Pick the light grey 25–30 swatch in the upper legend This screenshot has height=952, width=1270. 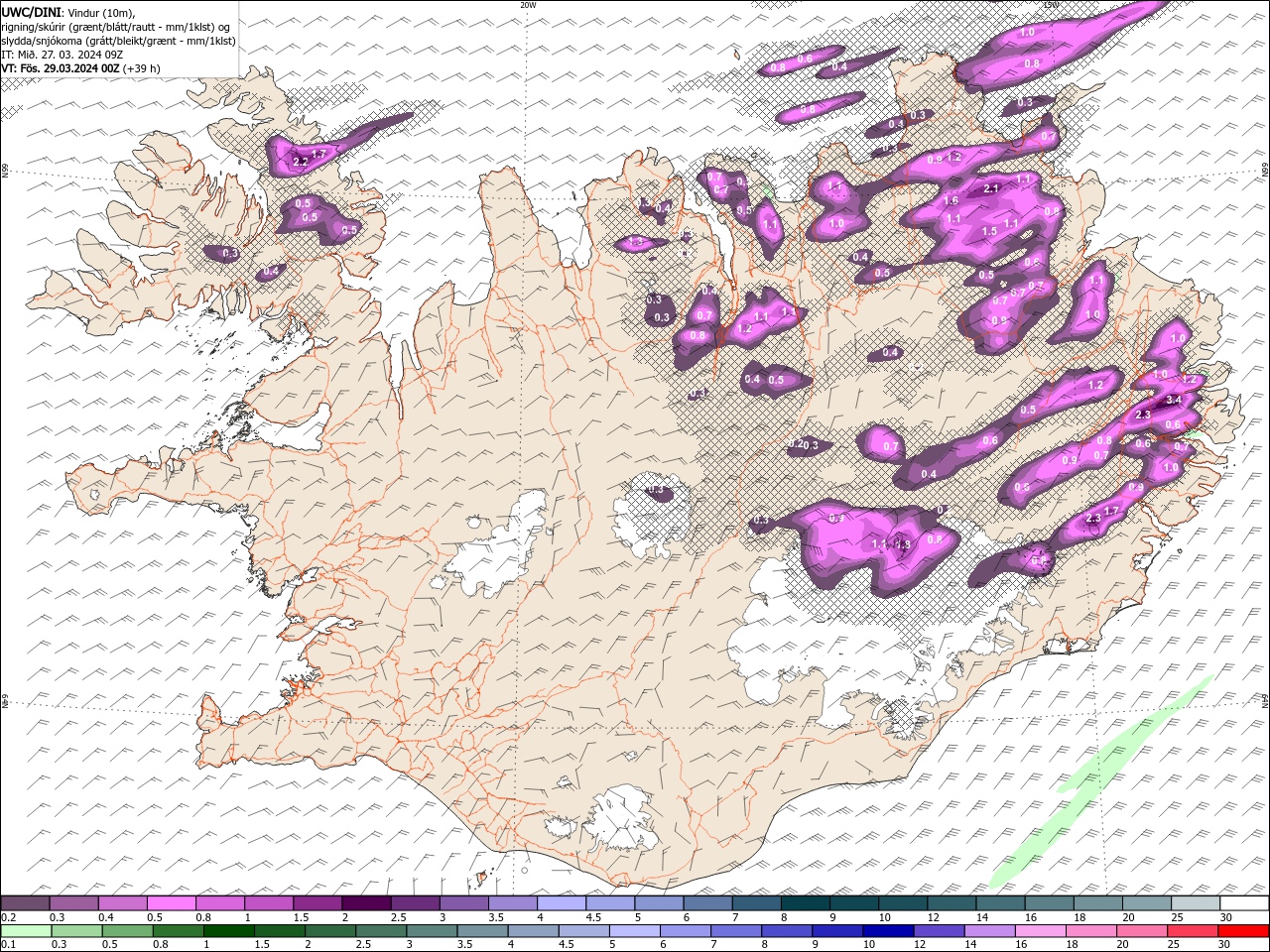(x=1196, y=903)
